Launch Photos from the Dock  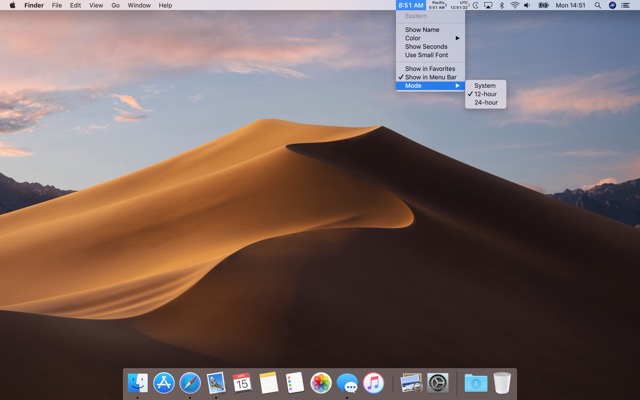click(321, 383)
